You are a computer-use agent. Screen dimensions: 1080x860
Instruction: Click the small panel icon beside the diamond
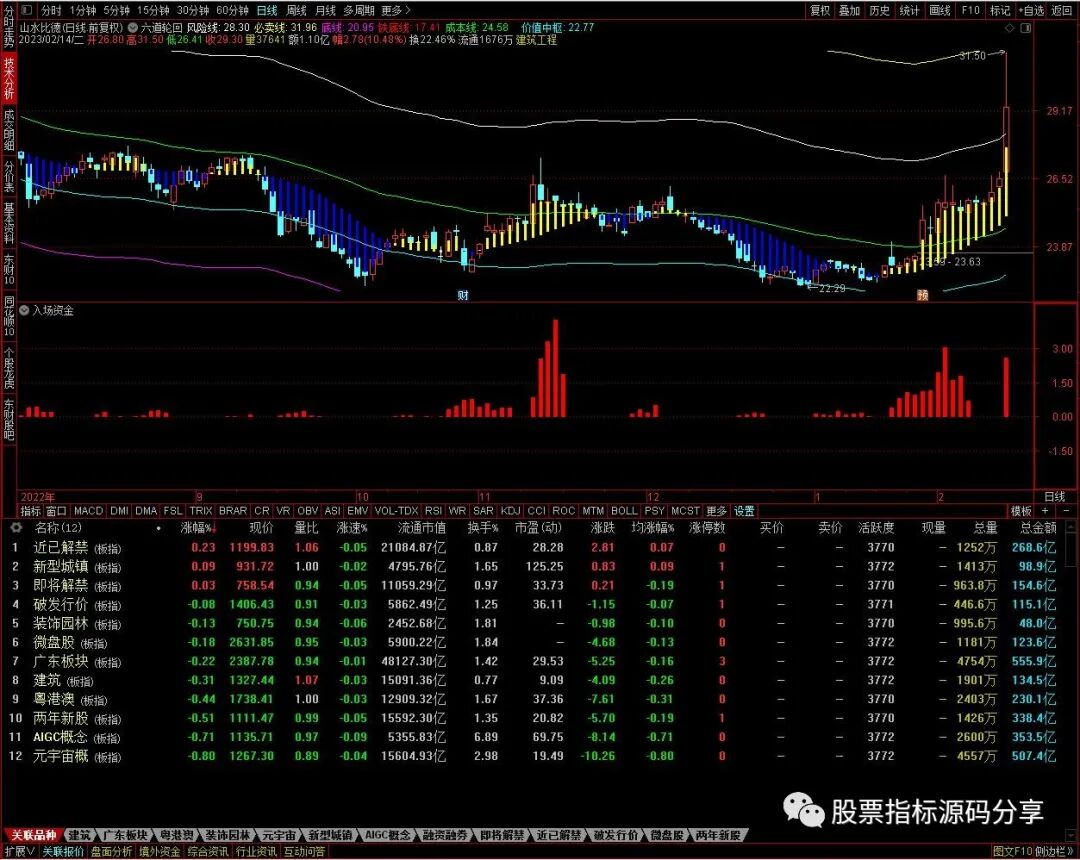(x=1026, y=28)
